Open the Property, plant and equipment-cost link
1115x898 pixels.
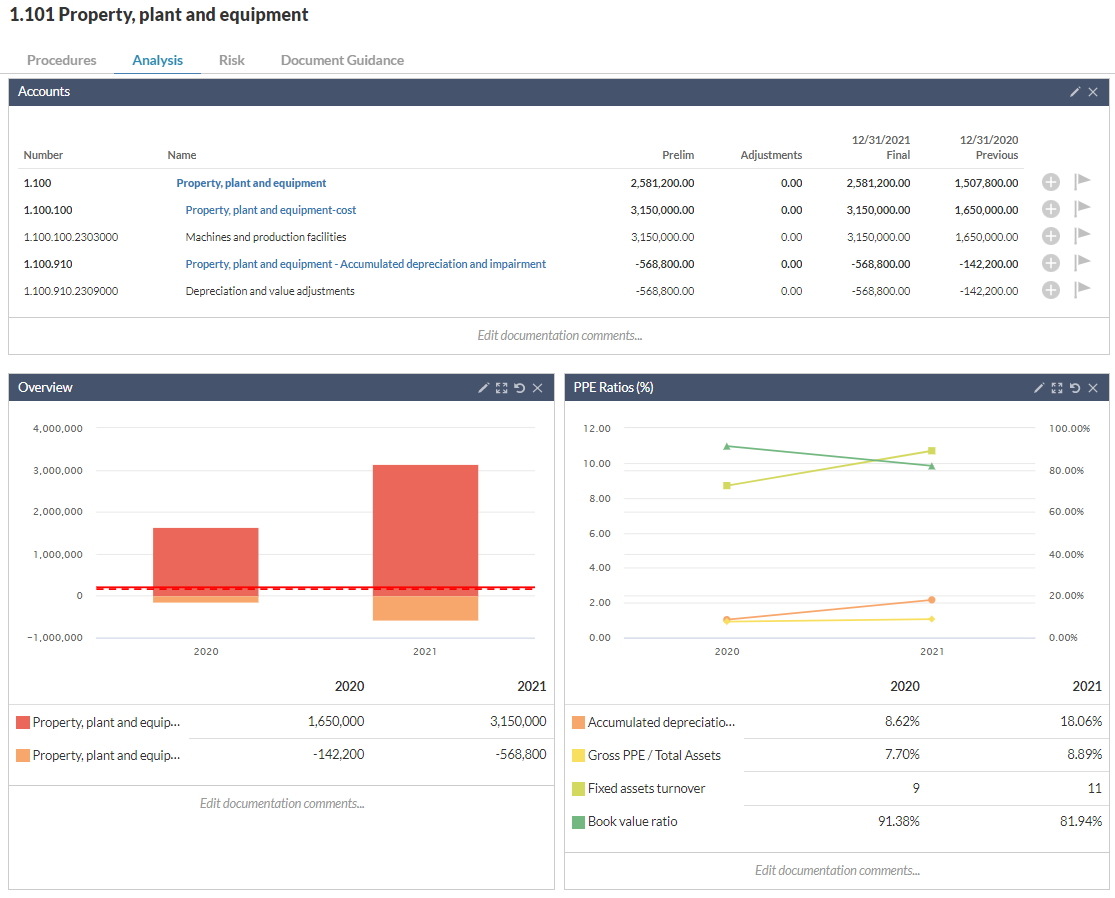(x=271, y=210)
